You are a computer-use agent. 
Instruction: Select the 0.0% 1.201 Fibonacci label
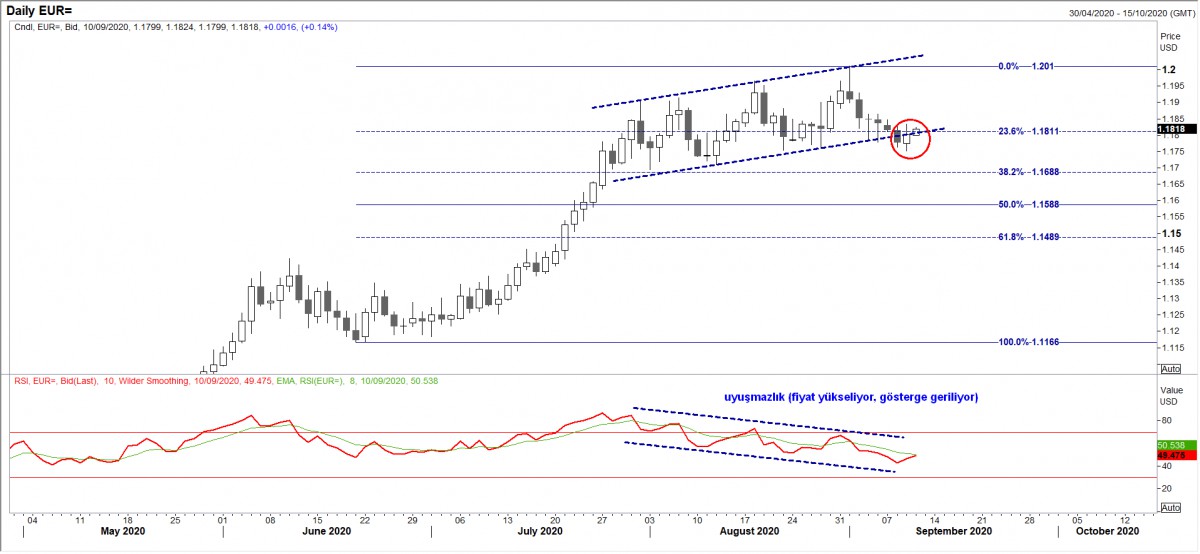point(1026,66)
